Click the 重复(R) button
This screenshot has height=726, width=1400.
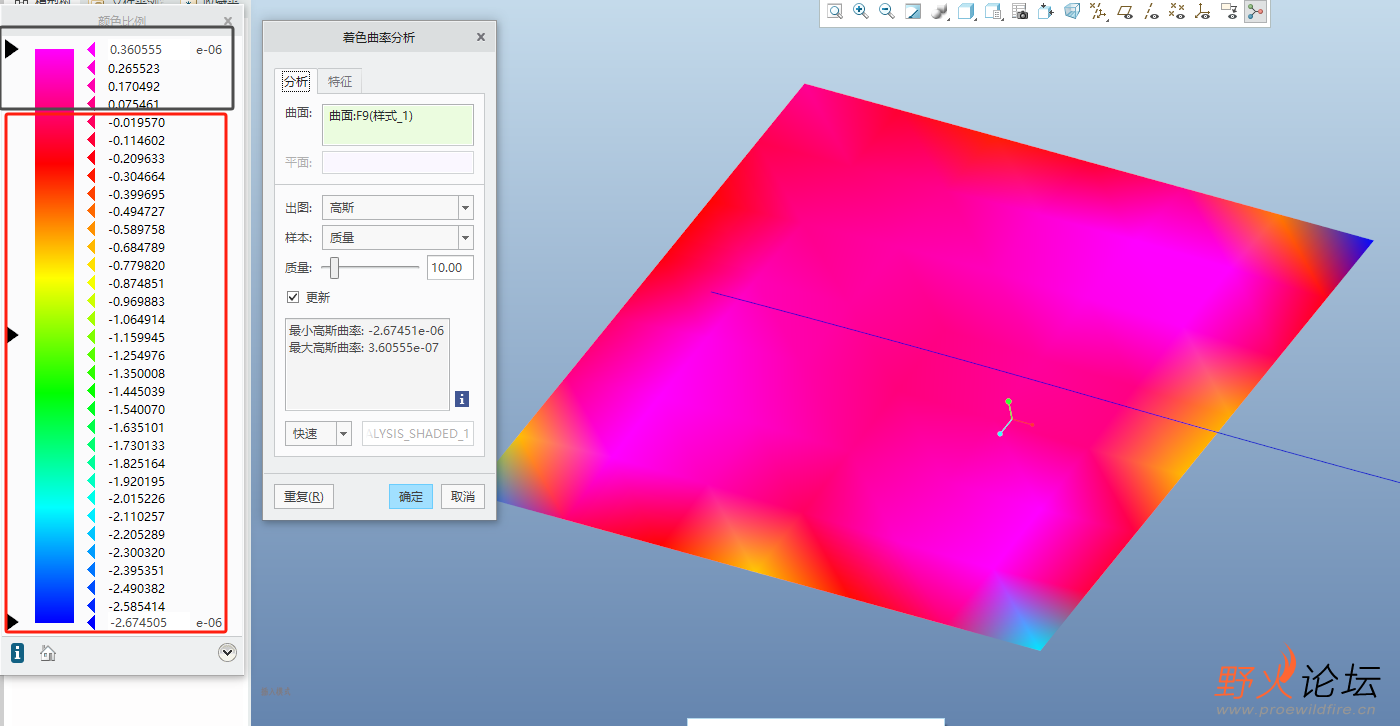click(303, 497)
